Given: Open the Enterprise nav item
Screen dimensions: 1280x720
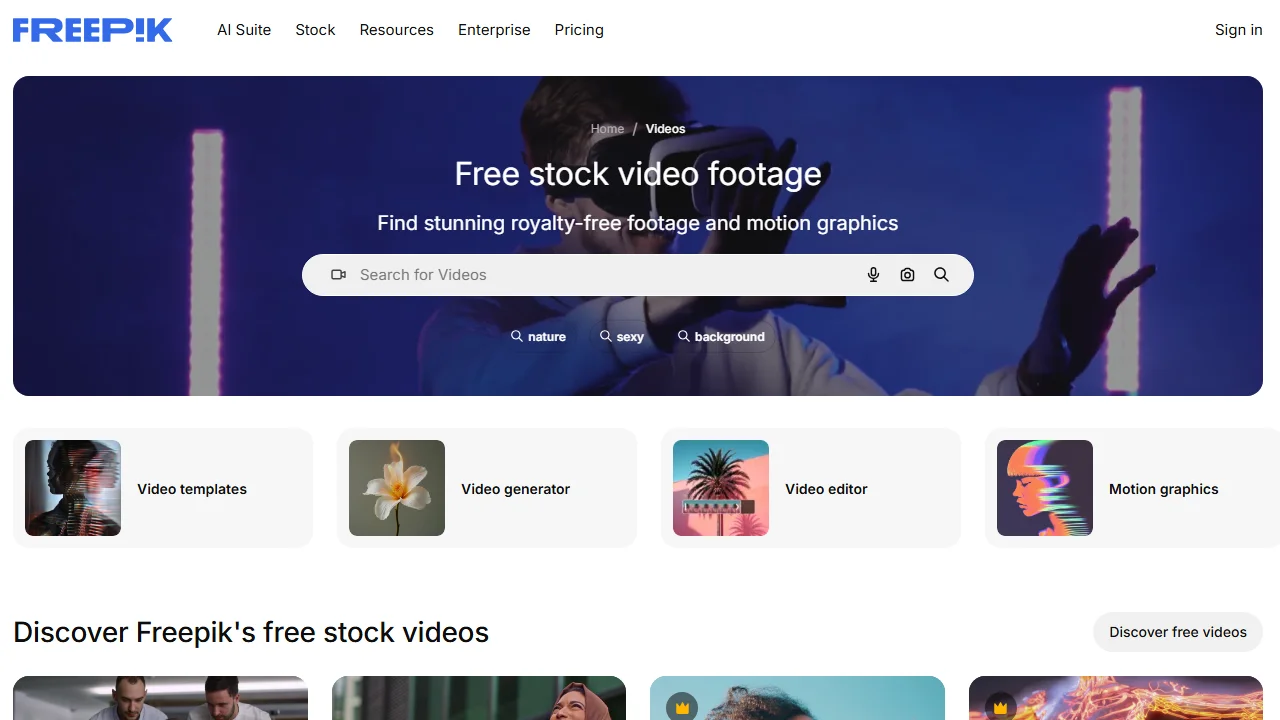Looking at the screenshot, I should [494, 30].
